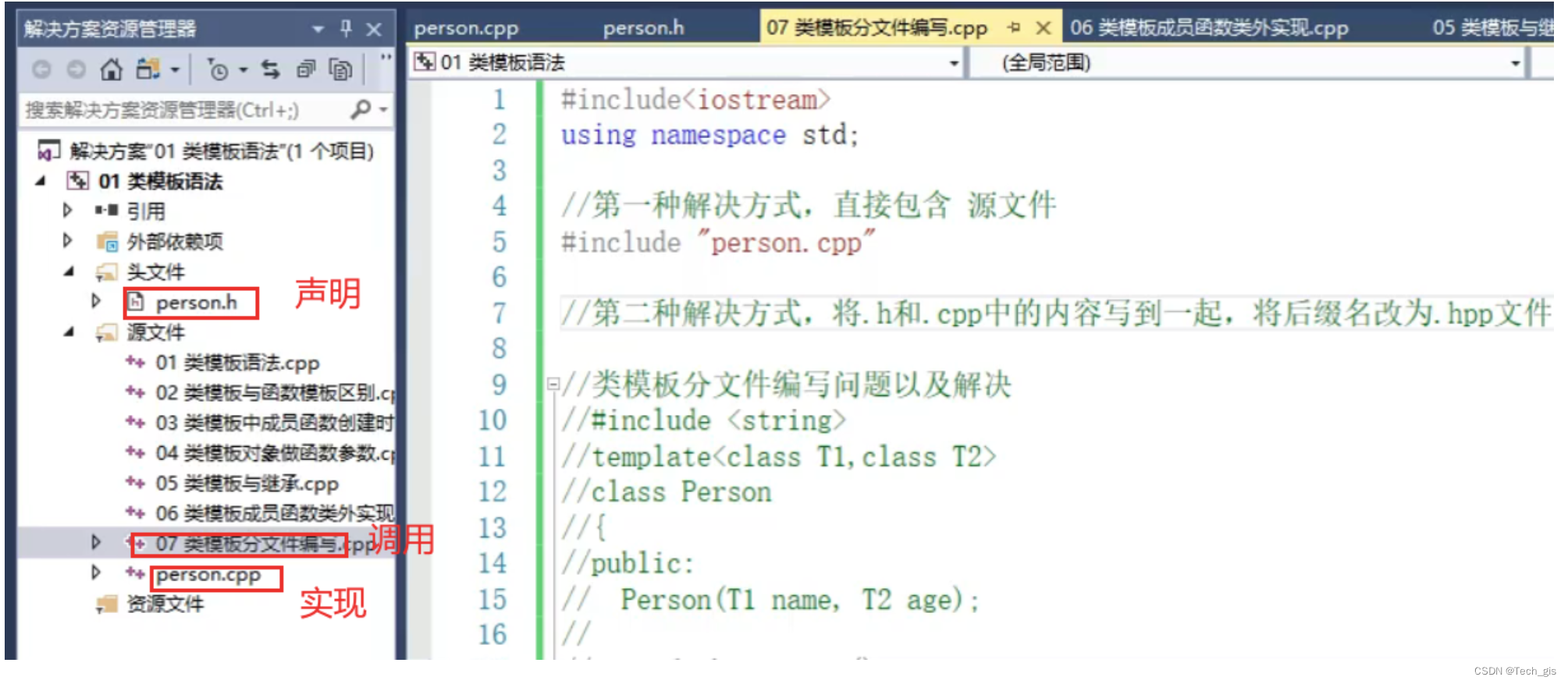The height and width of the screenshot is (684, 1568).
Task: Expand the 07 类模板分文件编写.cpp node
Action: click(x=96, y=542)
